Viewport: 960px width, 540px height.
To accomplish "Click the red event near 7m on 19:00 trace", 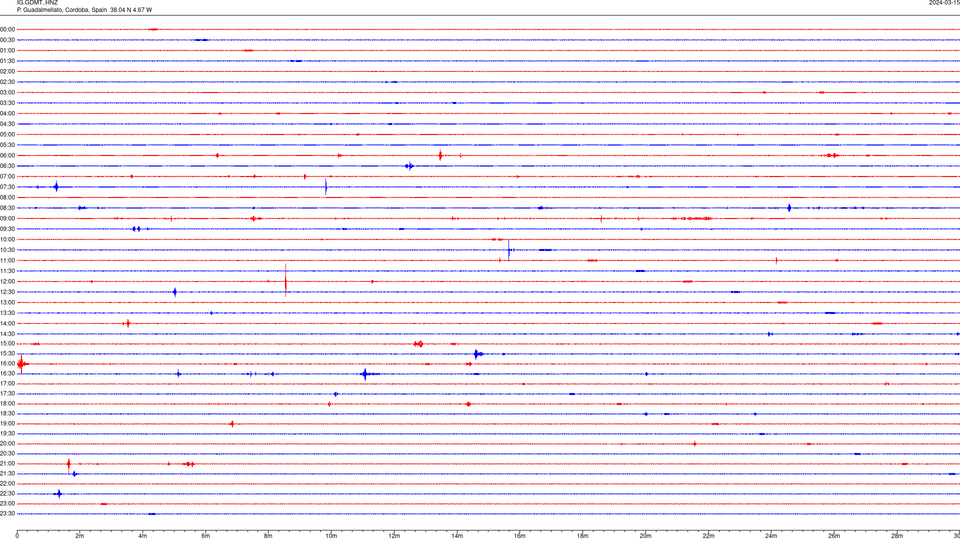I will point(231,424).
